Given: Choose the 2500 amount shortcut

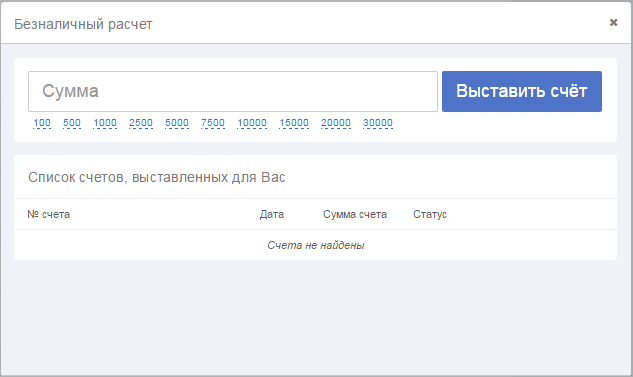Looking at the screenshot, I should tap(141, 123).
